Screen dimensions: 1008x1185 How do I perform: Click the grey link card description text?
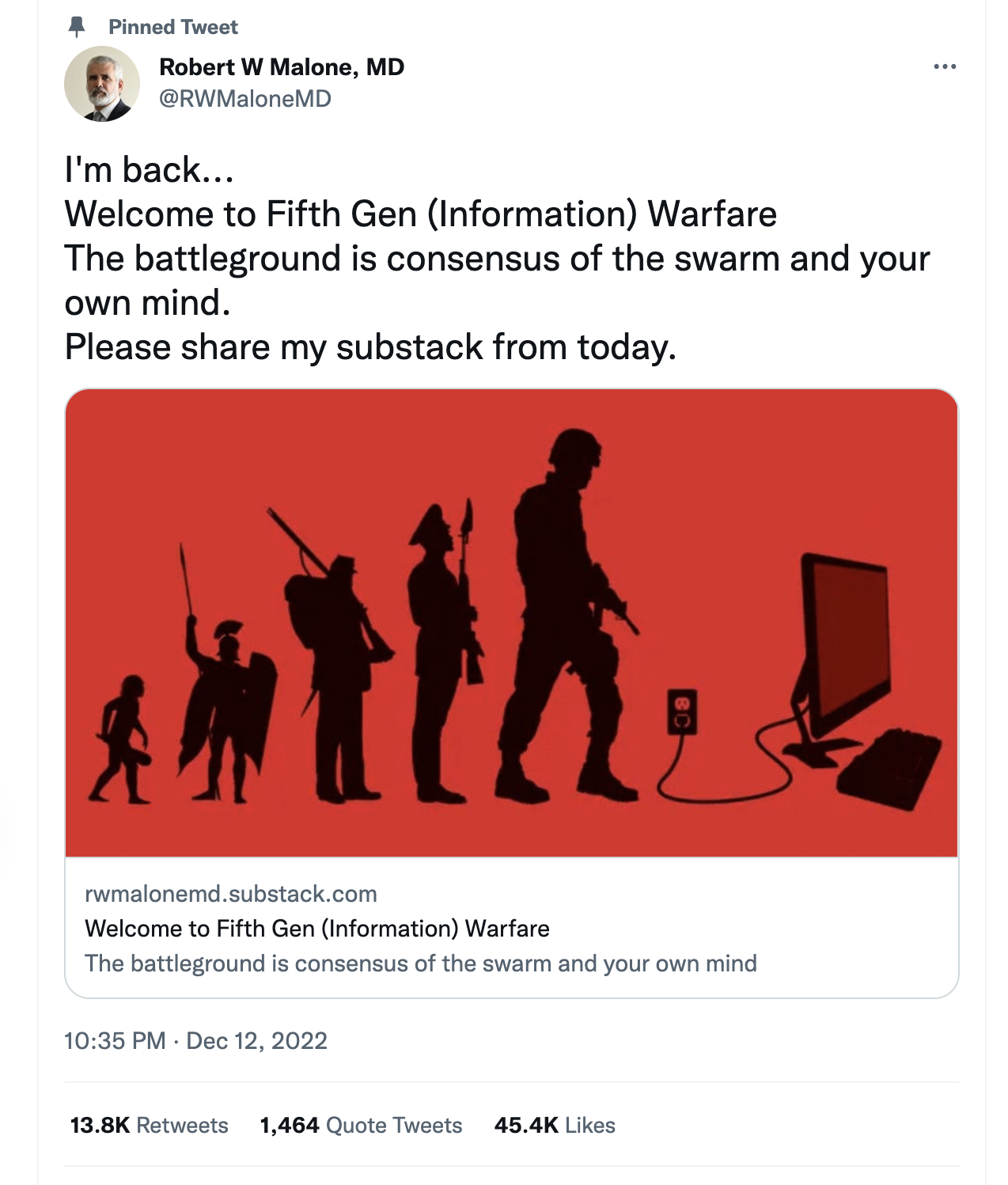tap(421, 964)
